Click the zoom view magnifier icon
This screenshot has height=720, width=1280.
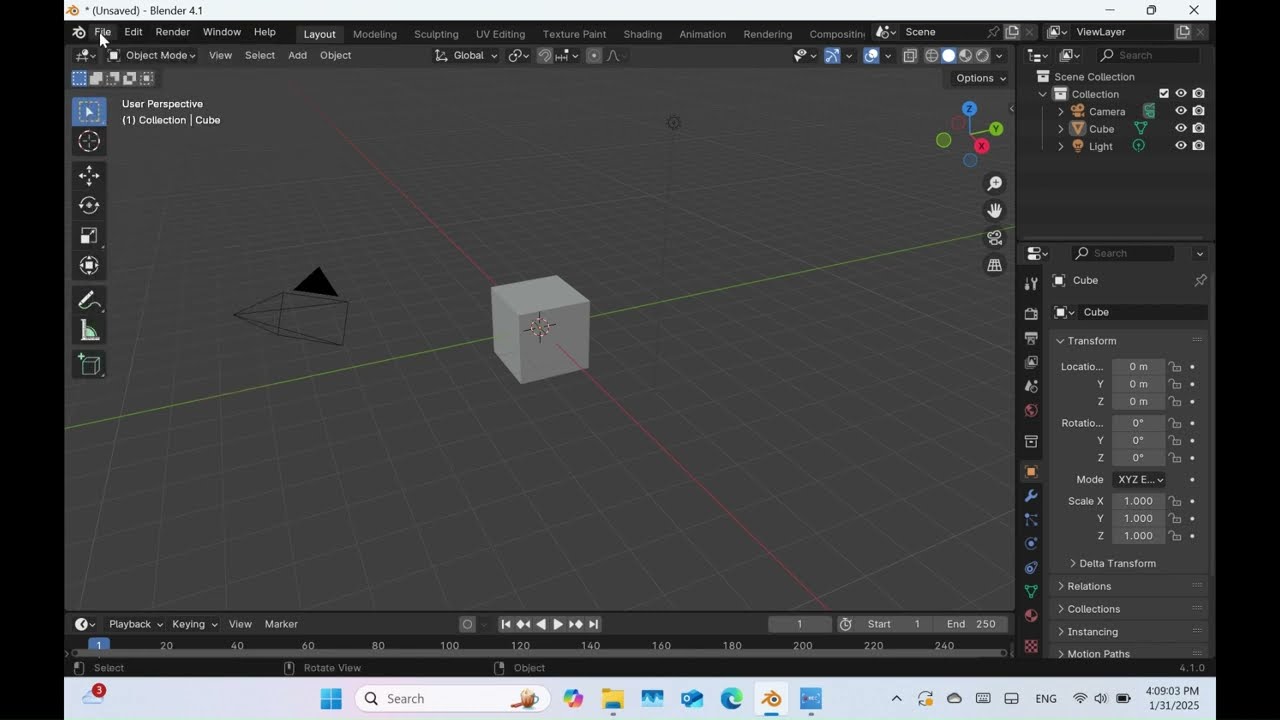click(x=994, y=184)
